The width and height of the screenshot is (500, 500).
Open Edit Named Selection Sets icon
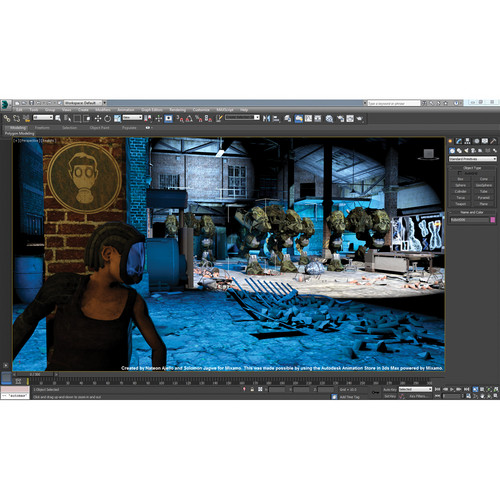tap(219, 118)
